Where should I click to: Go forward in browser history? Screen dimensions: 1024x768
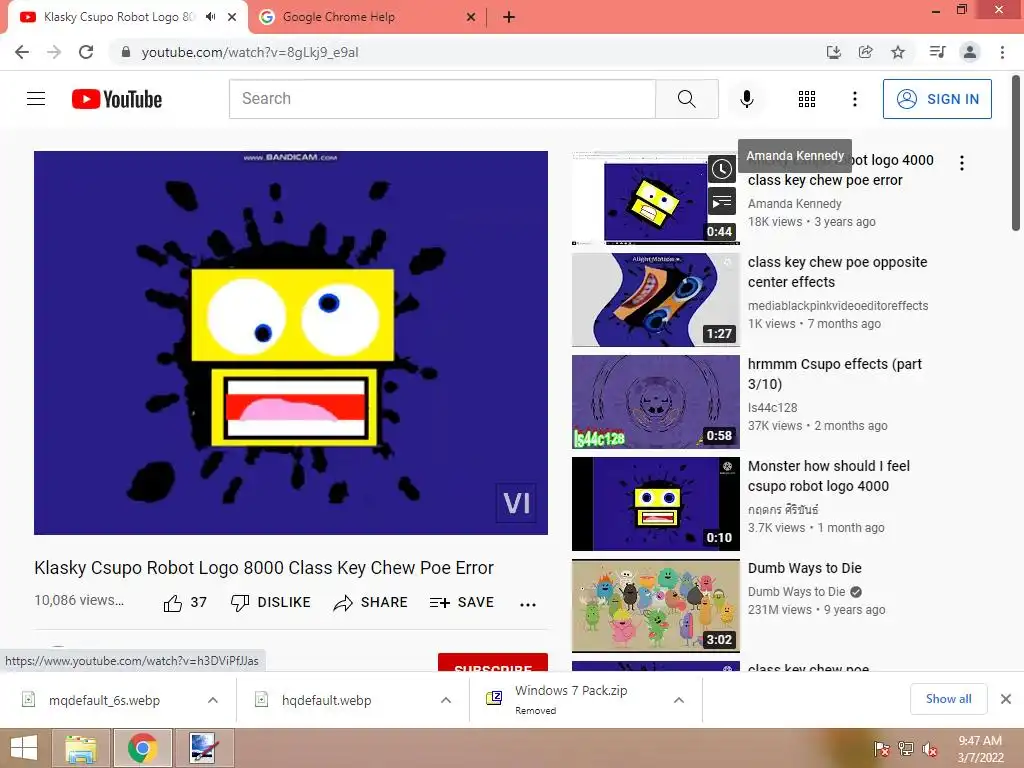pyautogui.click(x=54, y=52)
